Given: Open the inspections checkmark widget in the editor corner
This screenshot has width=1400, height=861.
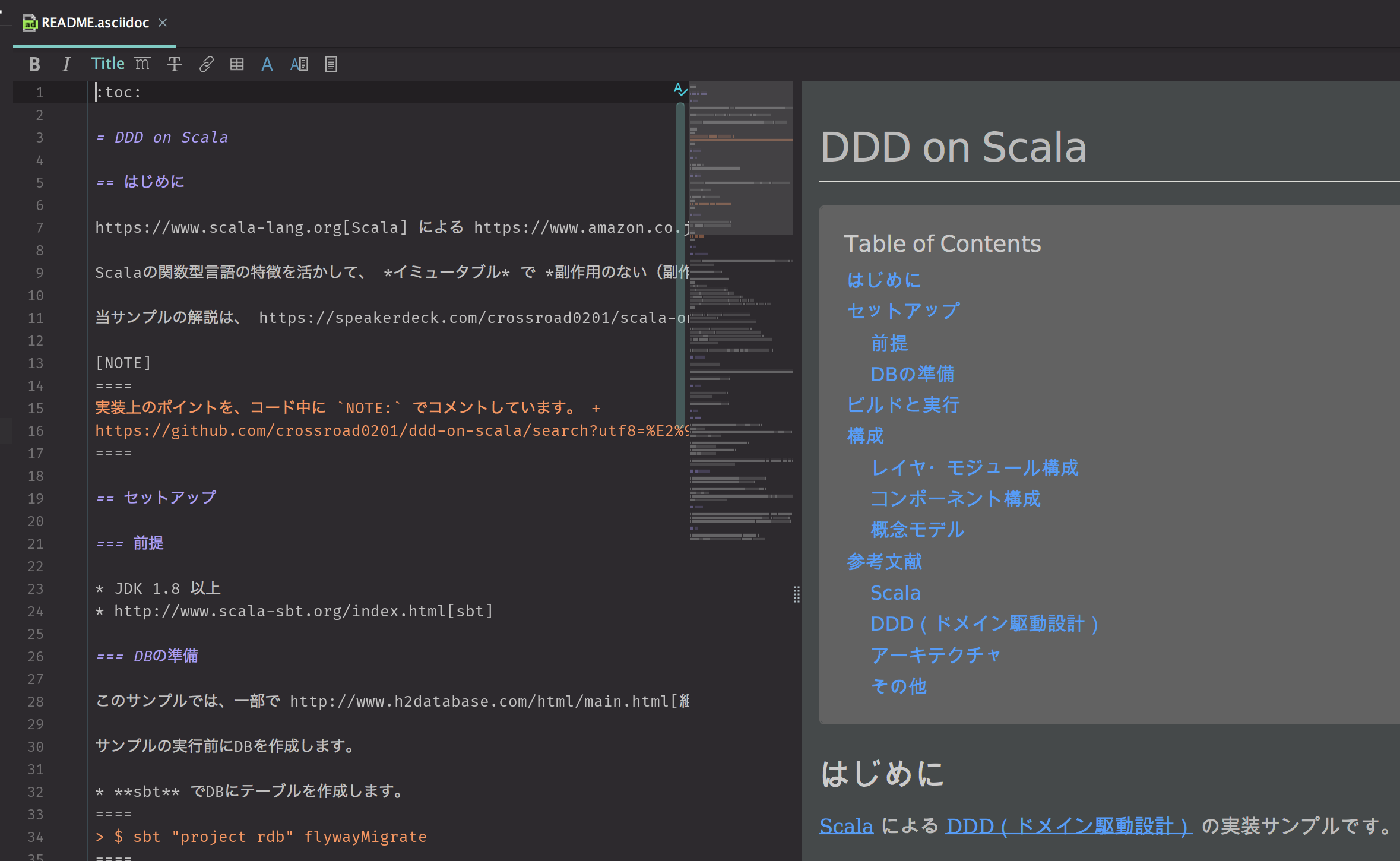Looking at the screenshot, I should point(680,90).
